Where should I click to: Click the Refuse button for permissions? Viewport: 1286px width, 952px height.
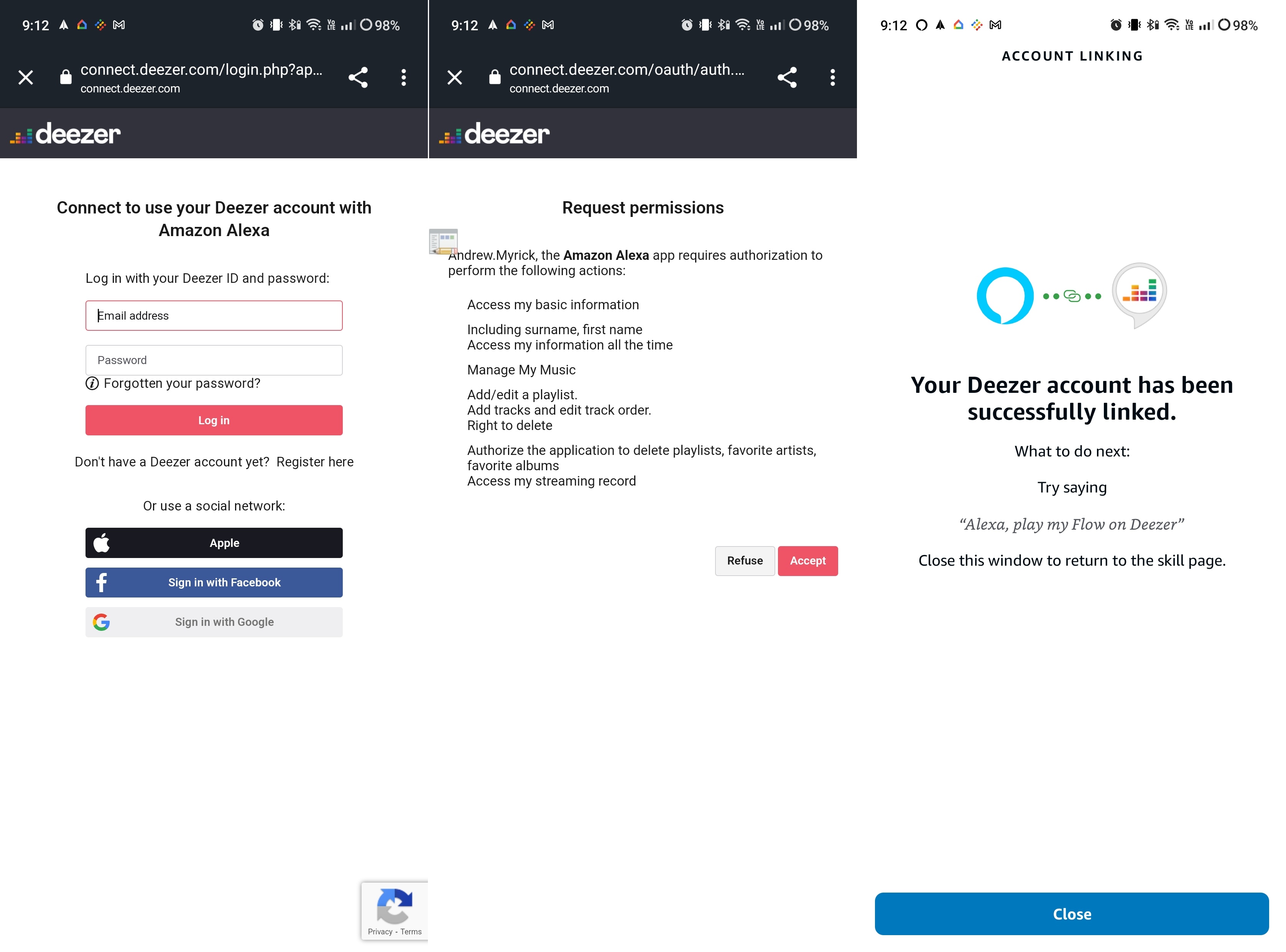(x=744, y=560)
